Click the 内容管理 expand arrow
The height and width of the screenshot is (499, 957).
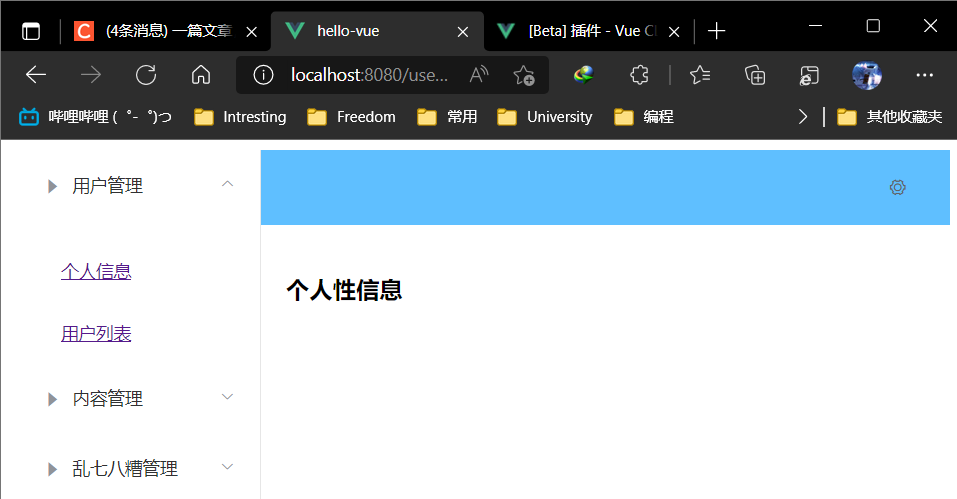(227, 397)
